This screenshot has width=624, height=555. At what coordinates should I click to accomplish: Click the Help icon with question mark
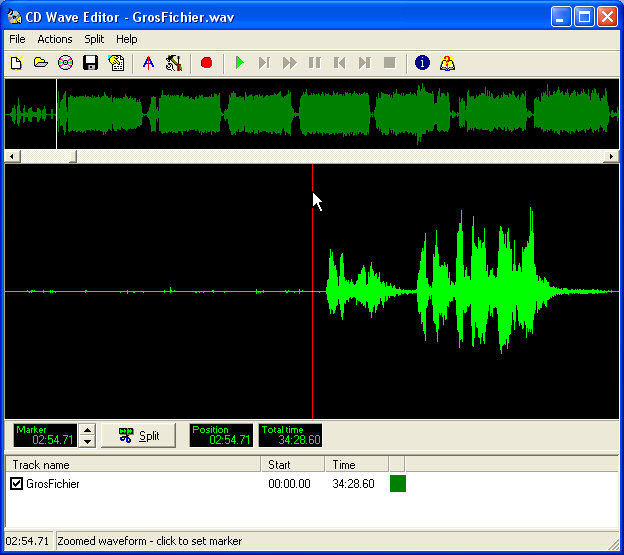[448, 63]
